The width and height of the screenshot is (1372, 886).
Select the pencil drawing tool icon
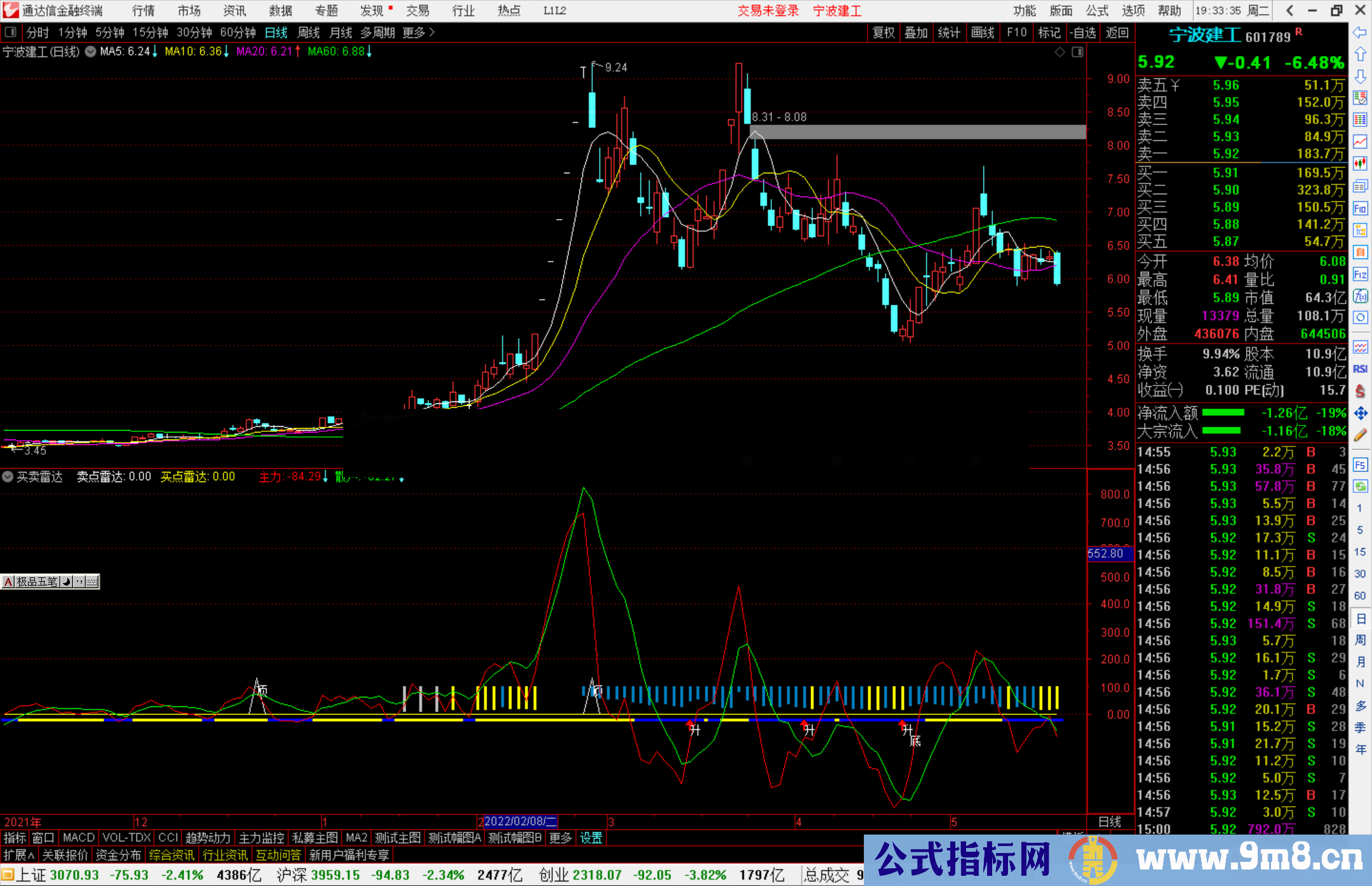tap(1360, 435)
